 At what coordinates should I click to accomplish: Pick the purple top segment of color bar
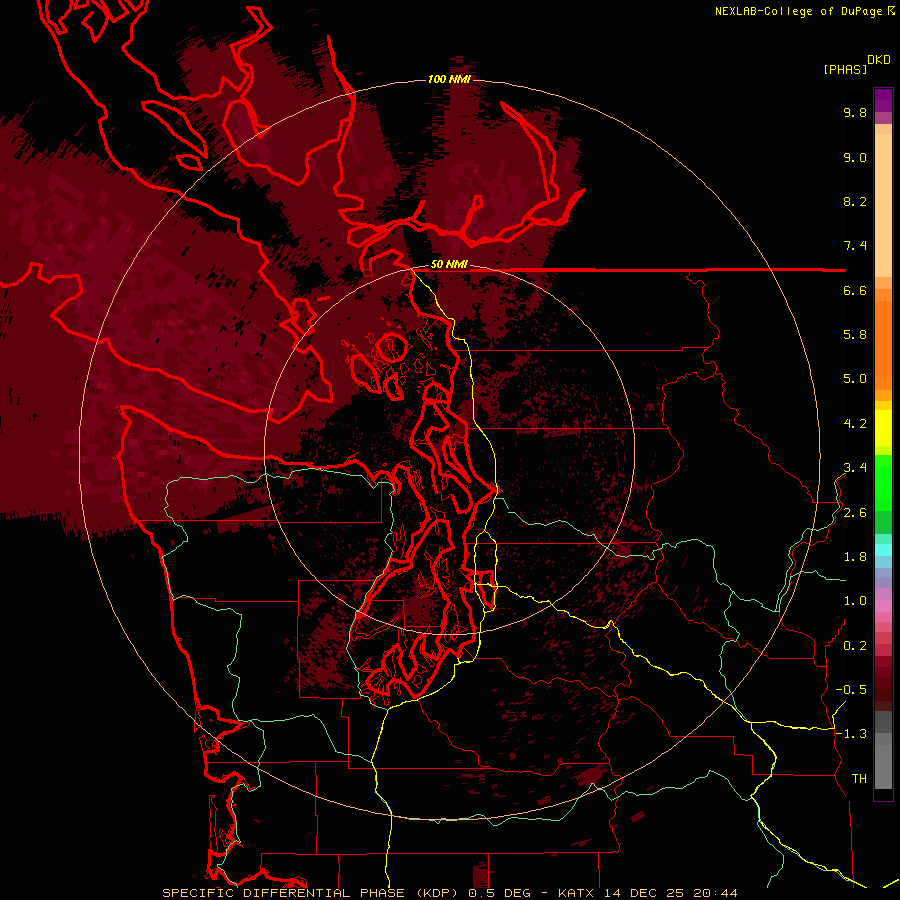883,100
